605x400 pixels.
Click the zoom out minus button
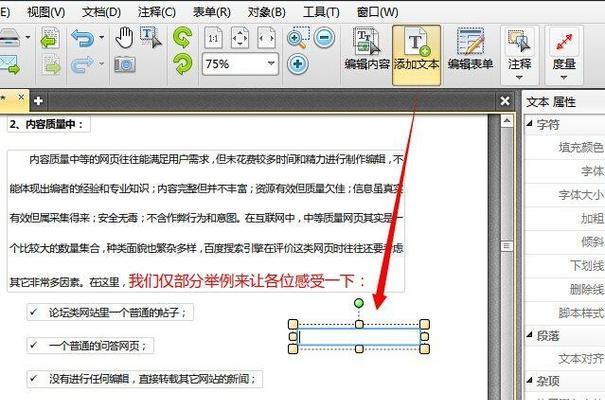pyautogui.click(x=324, y=38)
